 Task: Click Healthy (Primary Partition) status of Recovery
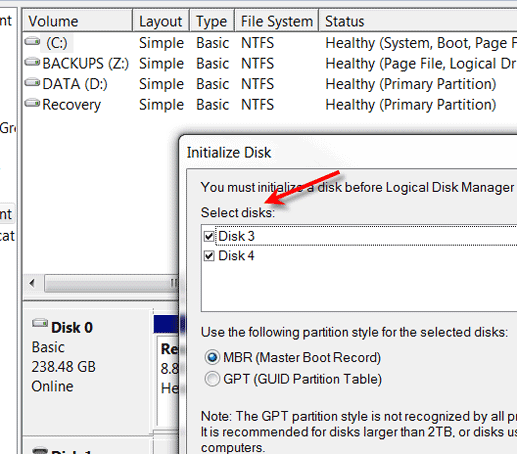[411, 105]
